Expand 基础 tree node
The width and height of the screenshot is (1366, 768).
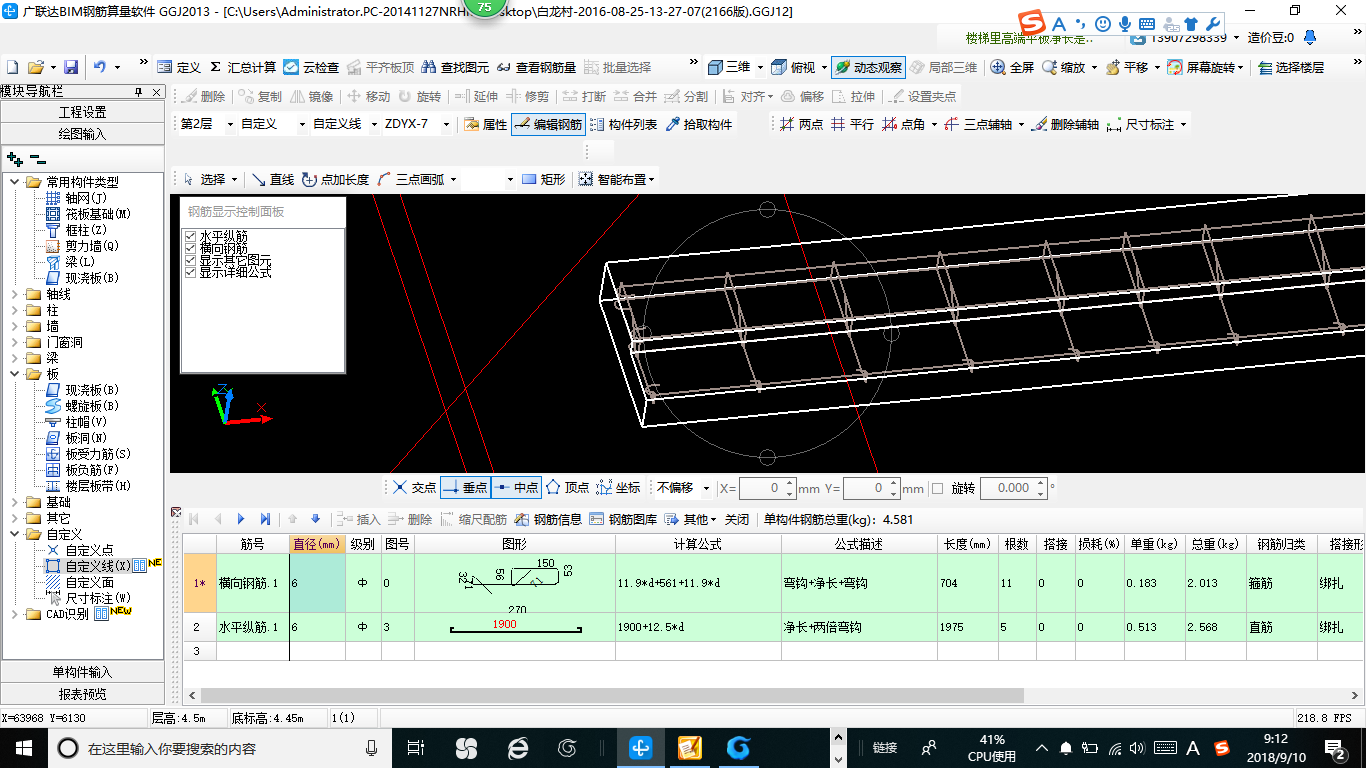tap(15, 502)
